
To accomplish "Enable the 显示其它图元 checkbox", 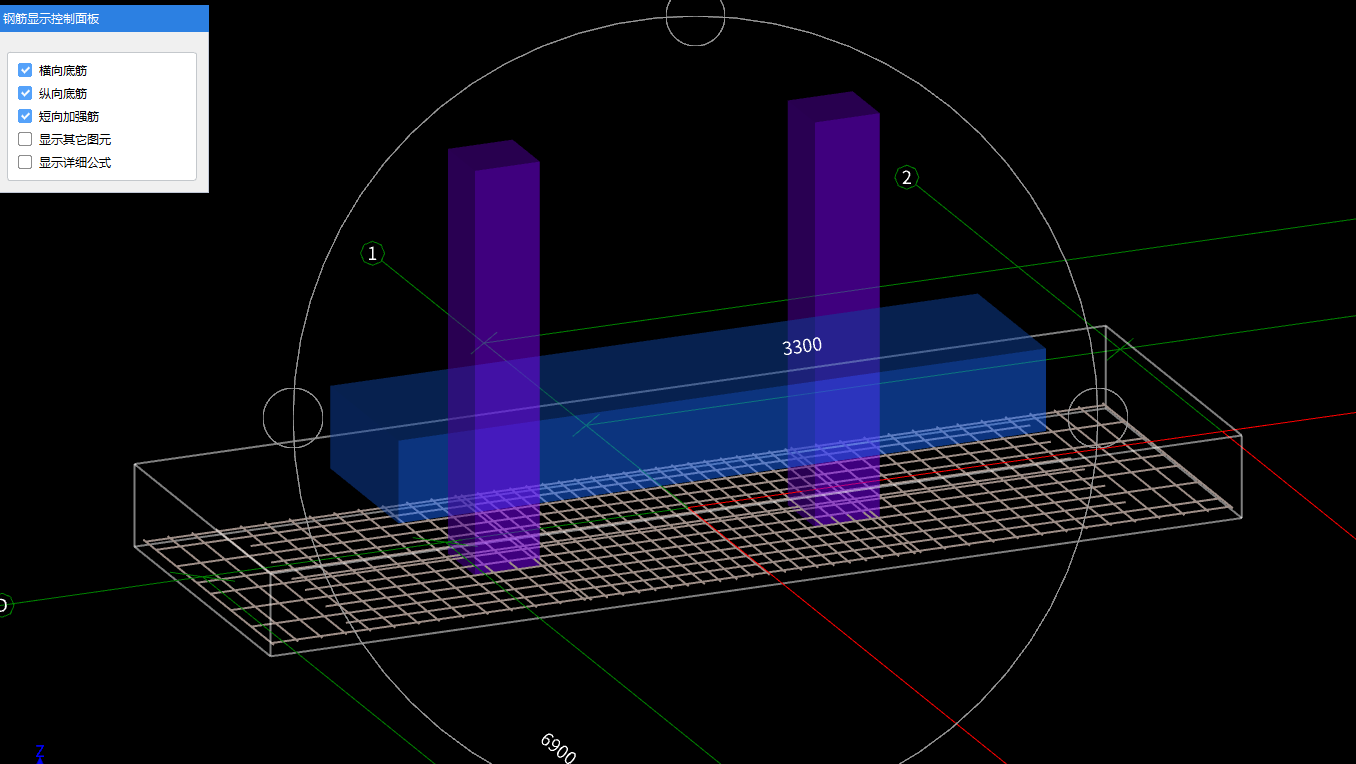I will (x=26, y=139).
